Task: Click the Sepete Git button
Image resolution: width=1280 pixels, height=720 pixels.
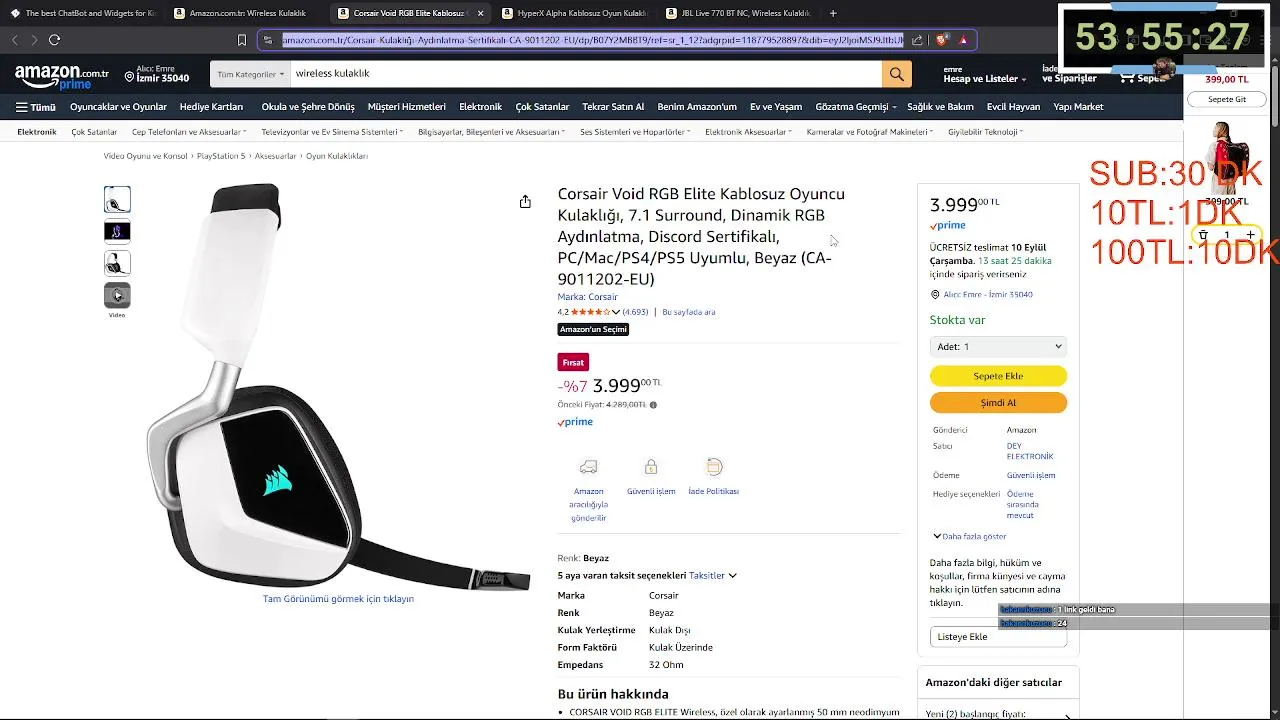Action: click(x=1226, y=100)
